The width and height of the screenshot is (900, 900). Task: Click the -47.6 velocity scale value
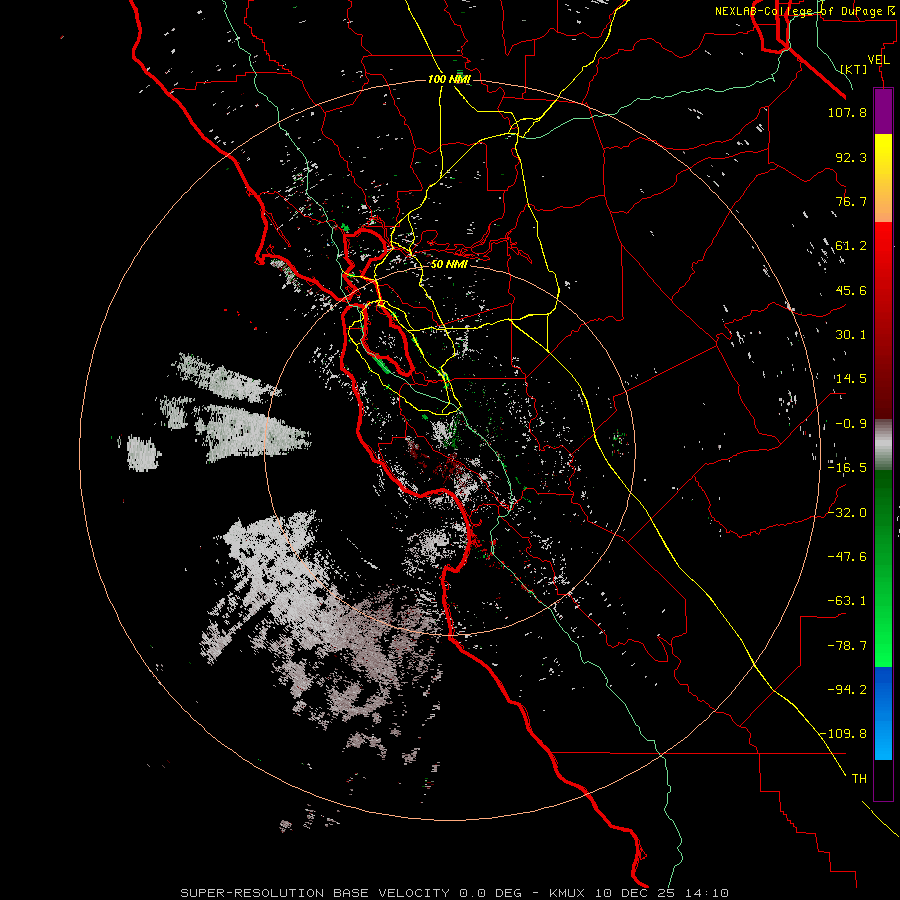[847, 557]
